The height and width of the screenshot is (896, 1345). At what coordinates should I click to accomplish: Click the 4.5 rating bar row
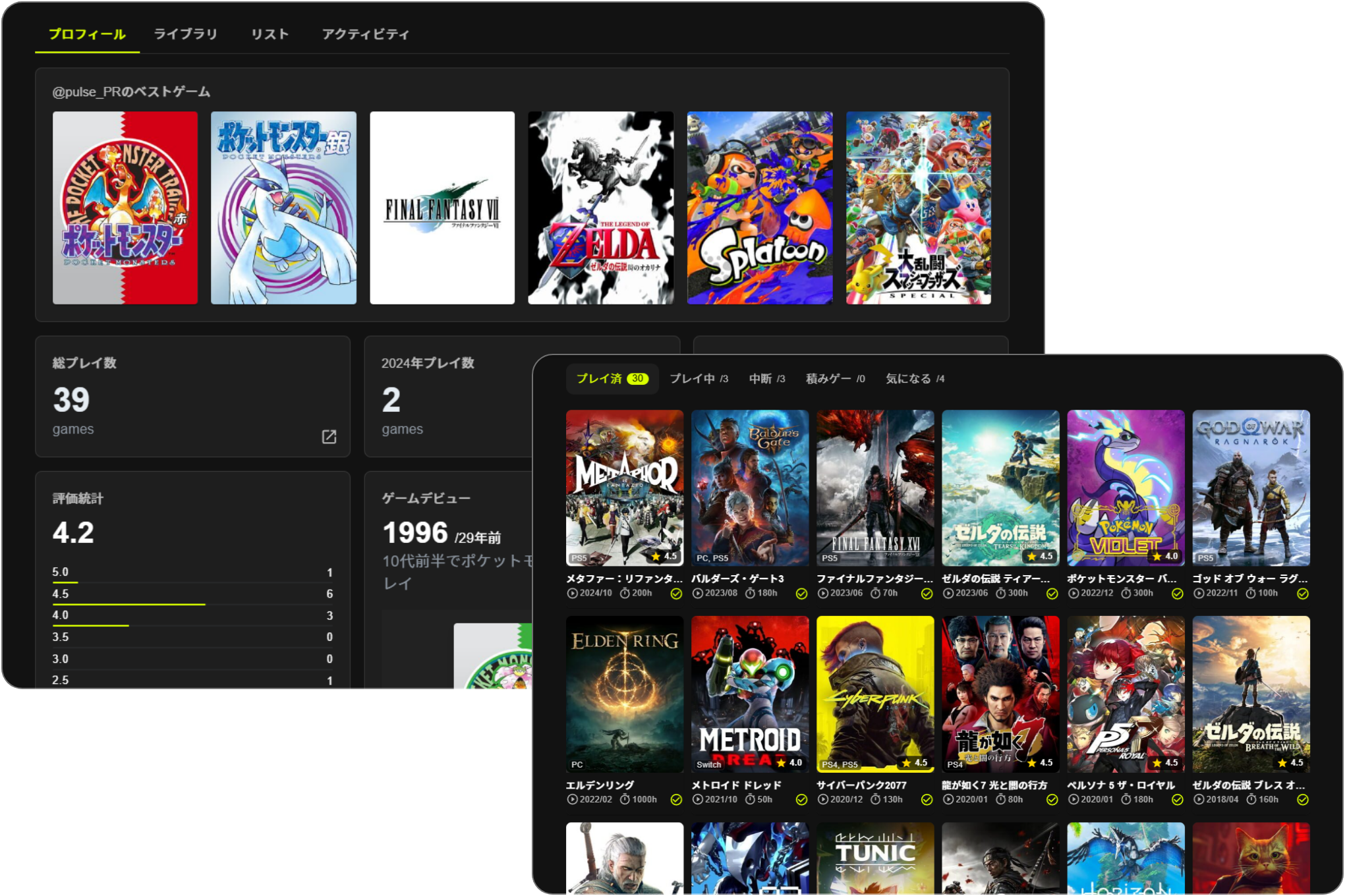pyautogui.click(x=192, y=595)
